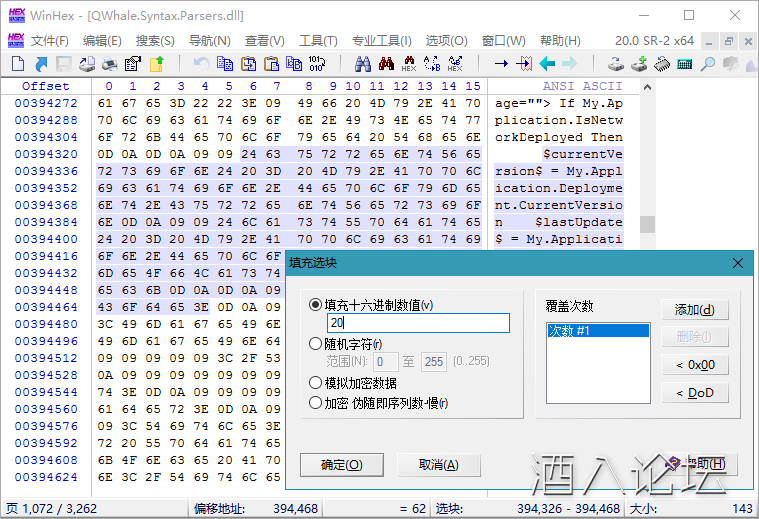Click the cyan Back arrow icon
The image size is (759, 519).
point(546,64)
